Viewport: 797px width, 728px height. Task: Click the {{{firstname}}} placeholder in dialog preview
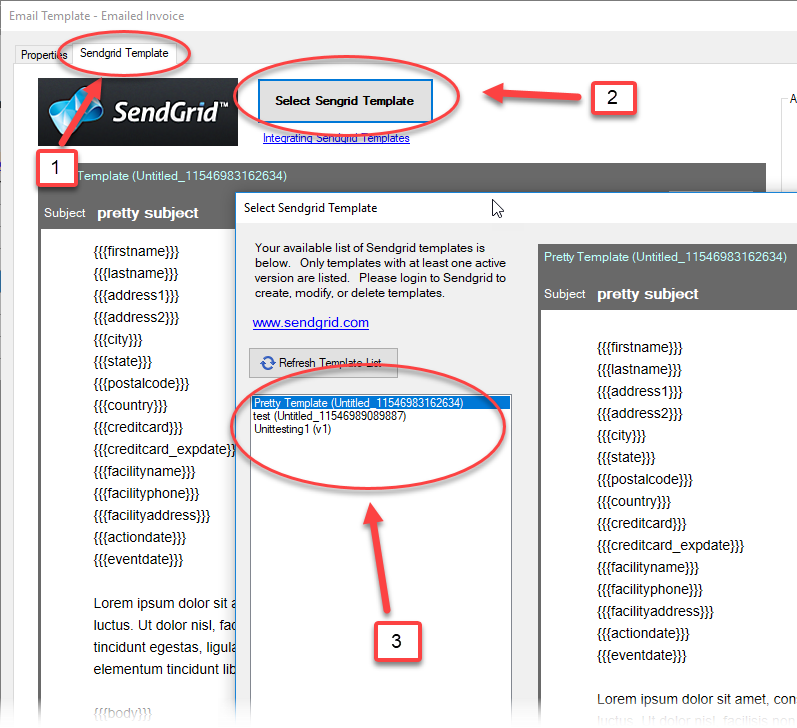coord(640,347)
